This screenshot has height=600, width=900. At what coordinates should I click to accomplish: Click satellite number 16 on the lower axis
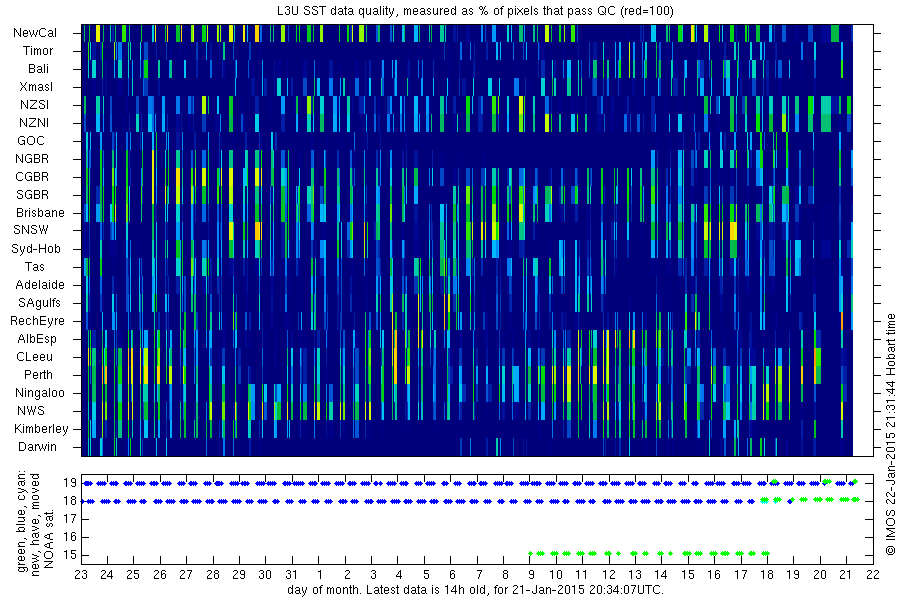click(x=70, y=537)
